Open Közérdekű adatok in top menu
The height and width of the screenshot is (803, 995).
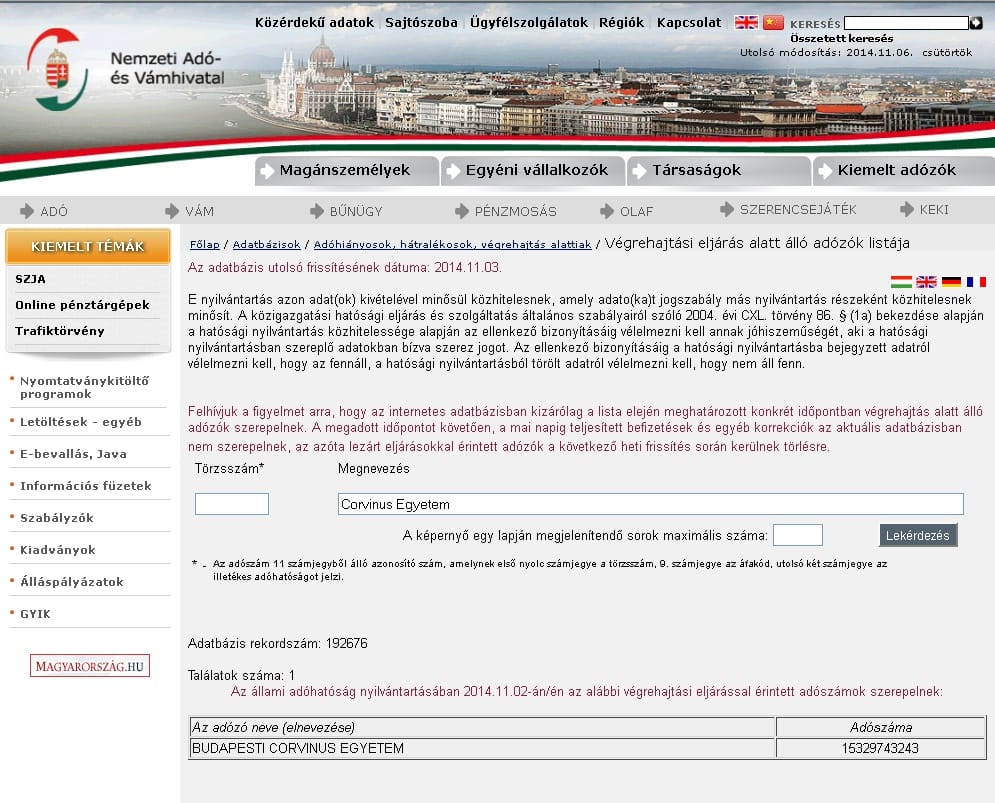pos(314,23)
